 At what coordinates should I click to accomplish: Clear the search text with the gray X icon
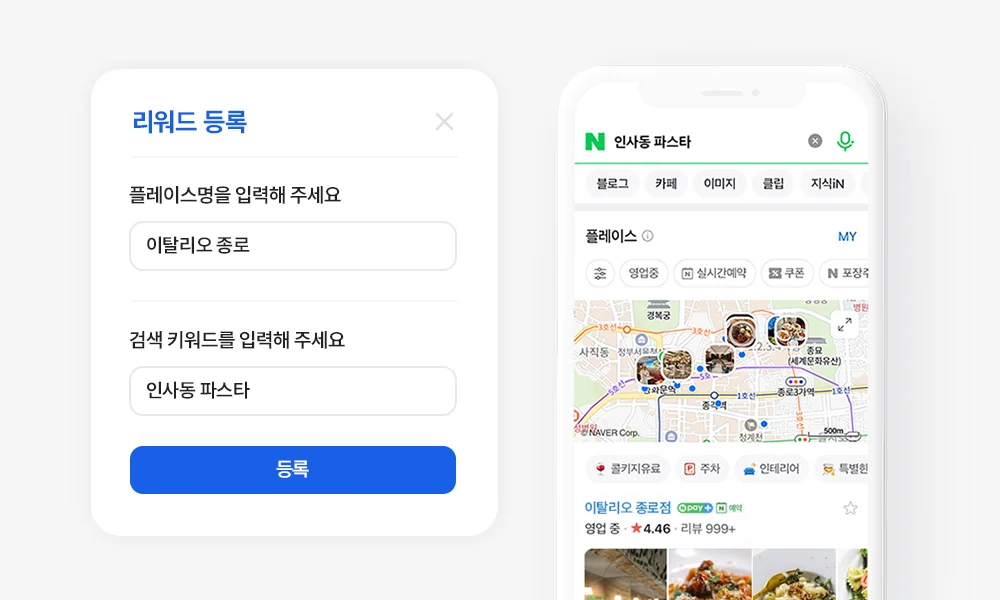815,141
